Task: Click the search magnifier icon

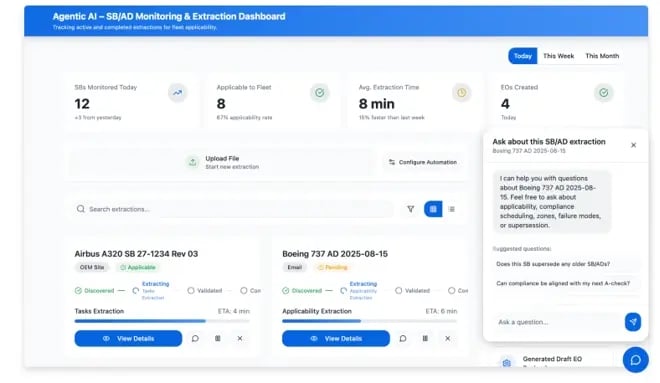Action: (x=80, y=209)
